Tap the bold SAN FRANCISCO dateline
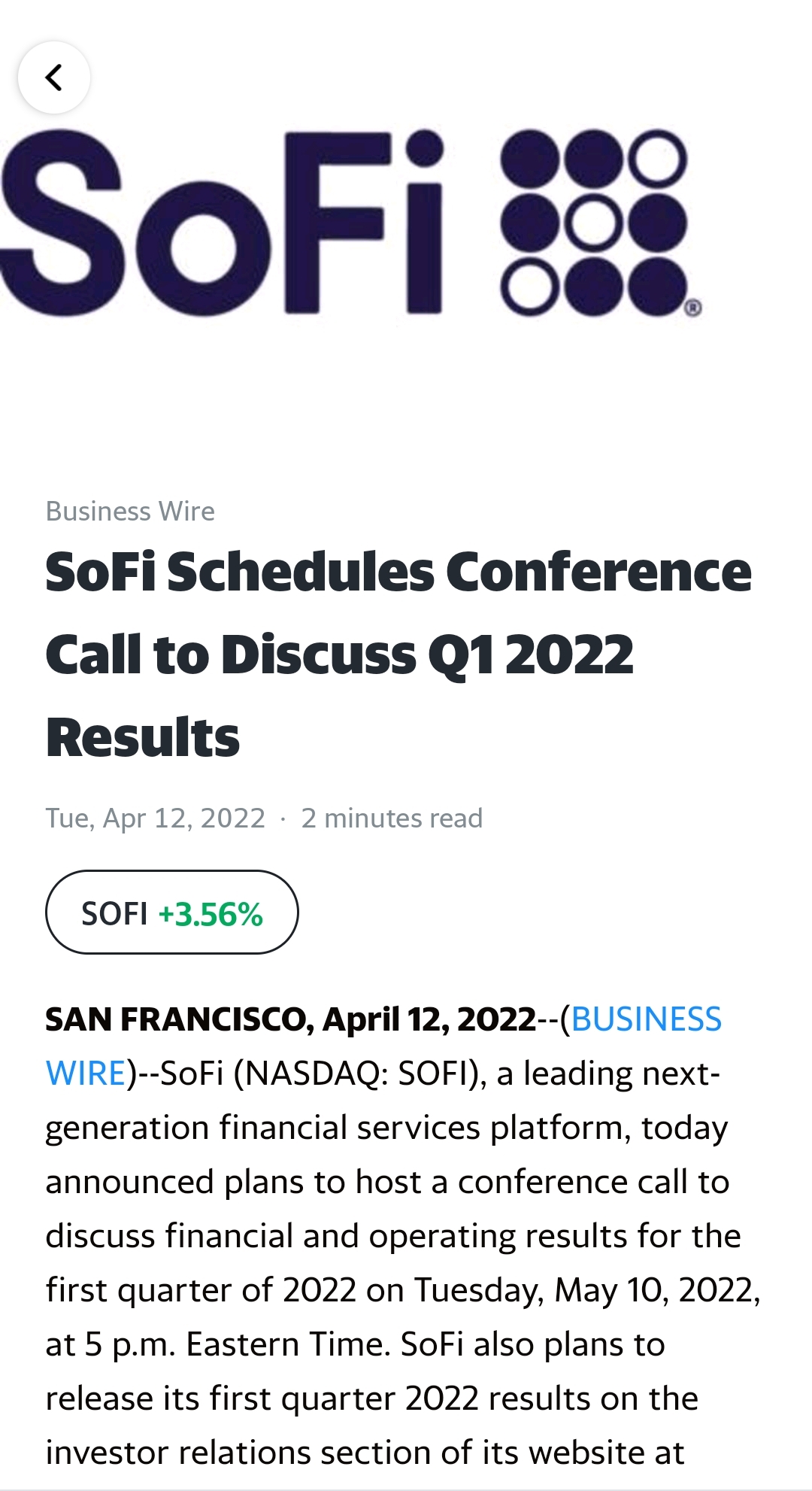Viewport: 812px width, 1491px height. click(x=290, y=1019)
